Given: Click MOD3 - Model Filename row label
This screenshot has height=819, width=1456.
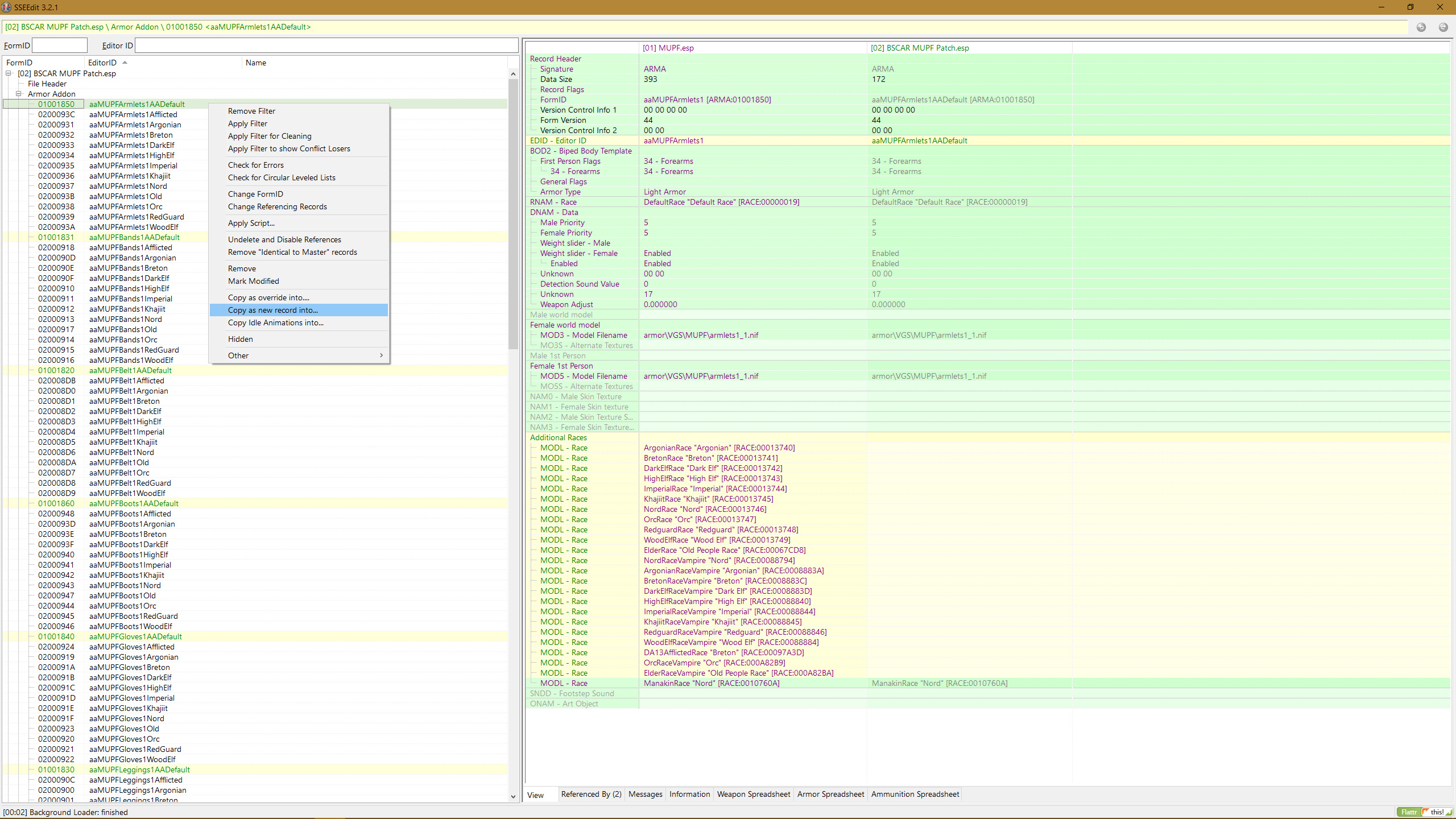Looking at the screenshot, I should [584, 335].
